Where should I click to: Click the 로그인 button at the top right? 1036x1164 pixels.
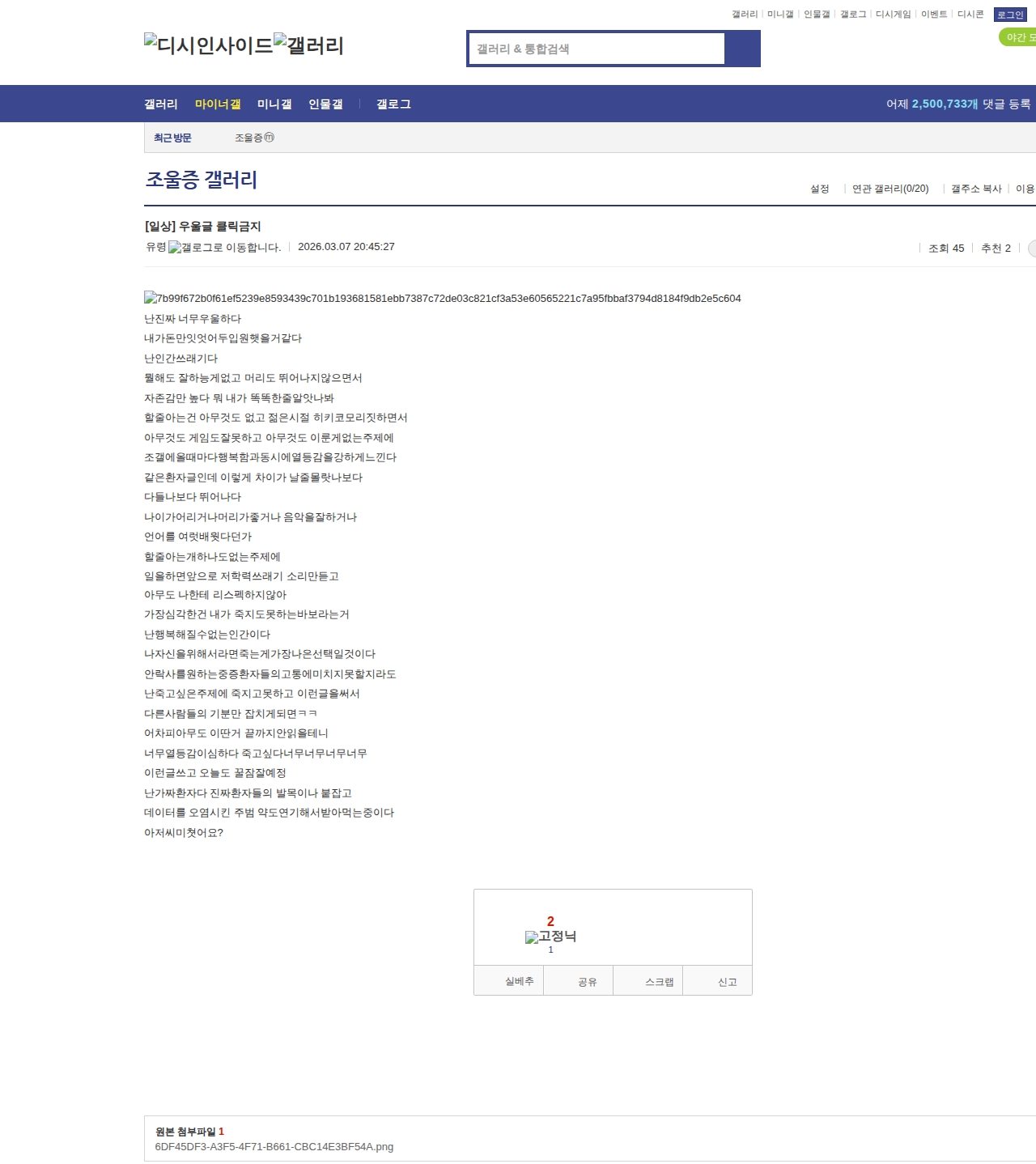(x=1009, y=15)
